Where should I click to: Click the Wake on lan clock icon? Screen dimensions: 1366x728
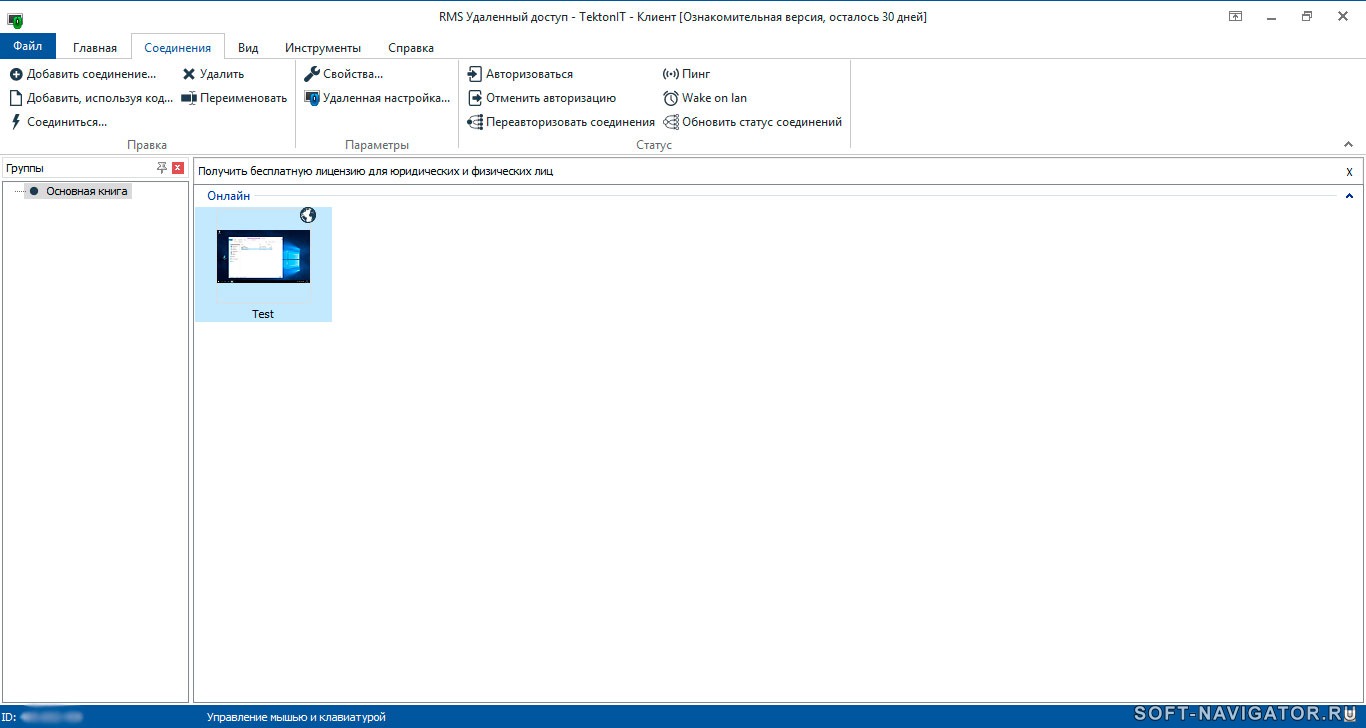click(x=671, y=98)
